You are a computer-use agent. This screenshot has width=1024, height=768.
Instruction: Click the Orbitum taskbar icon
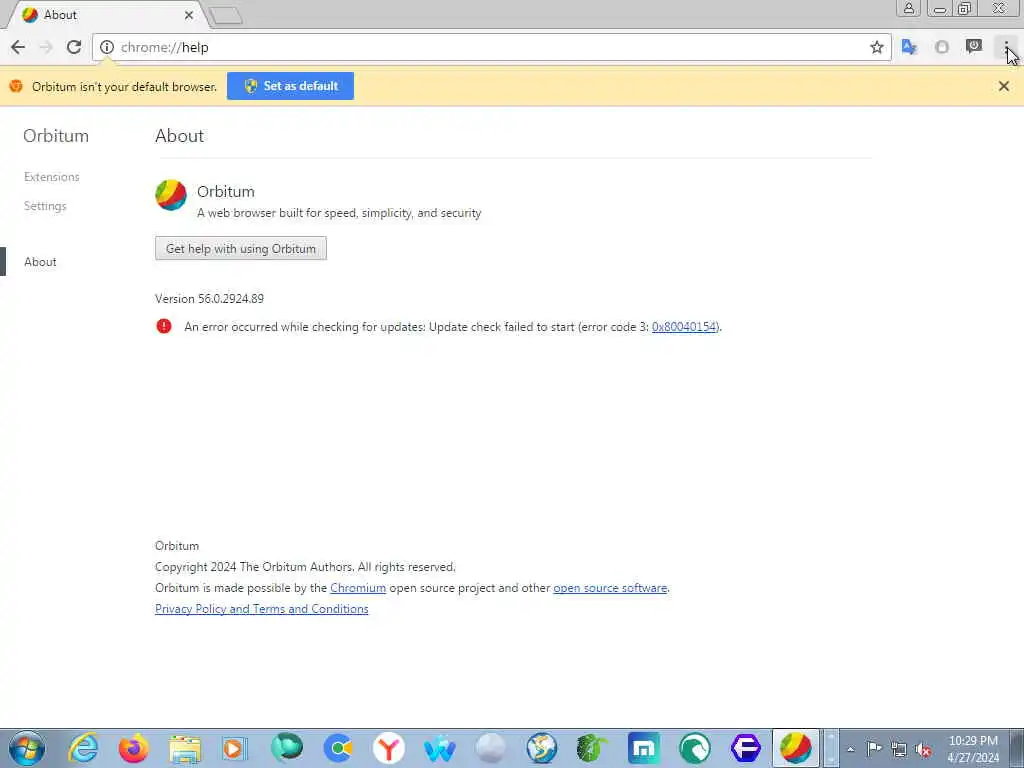pyautogui.click(x=795, y=748)
